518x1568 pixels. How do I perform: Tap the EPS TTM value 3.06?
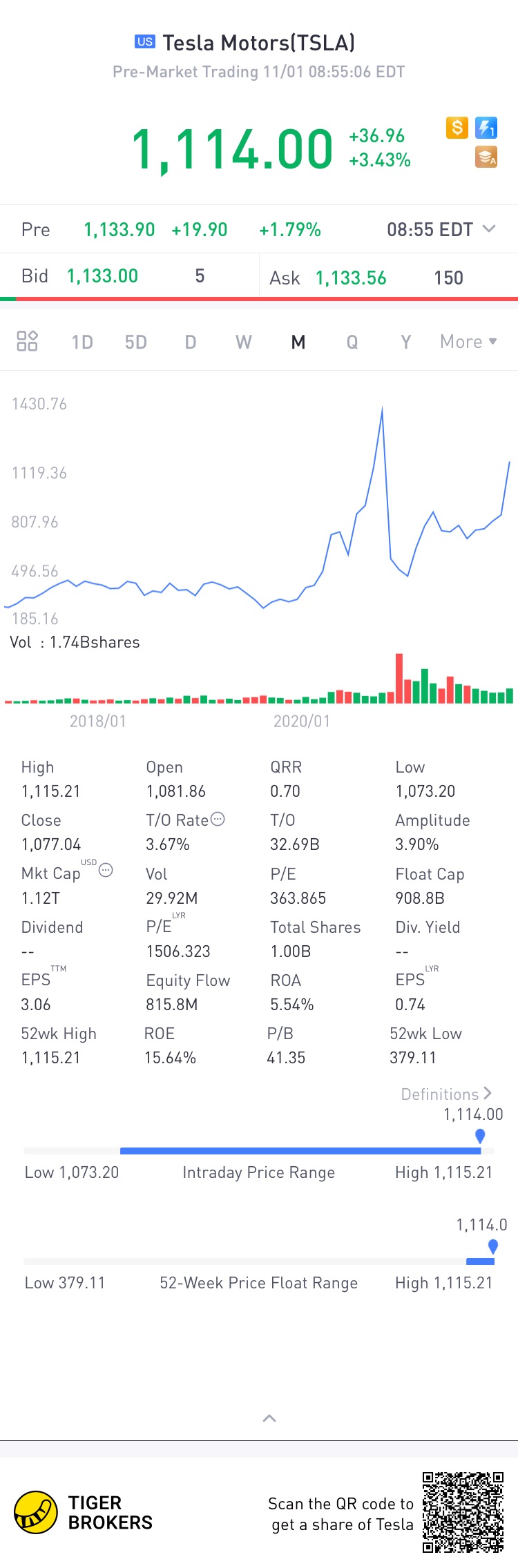tap(36, 1004)
